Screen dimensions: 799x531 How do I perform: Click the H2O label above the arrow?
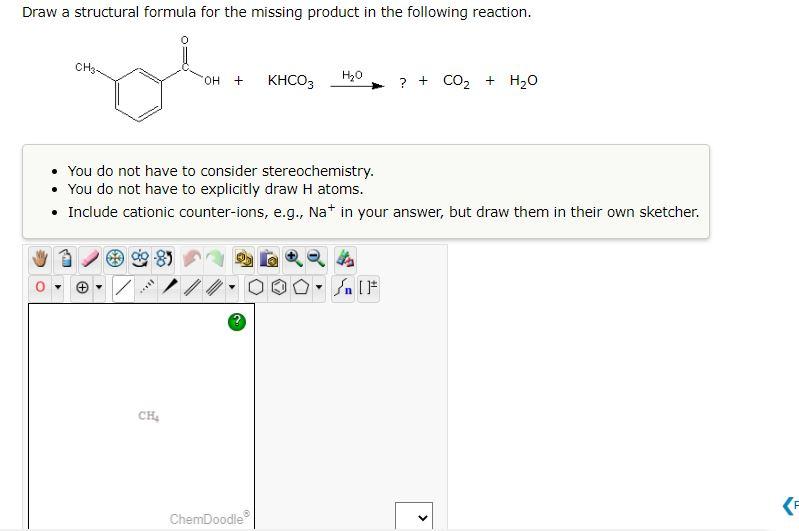(x=352, y=75)
